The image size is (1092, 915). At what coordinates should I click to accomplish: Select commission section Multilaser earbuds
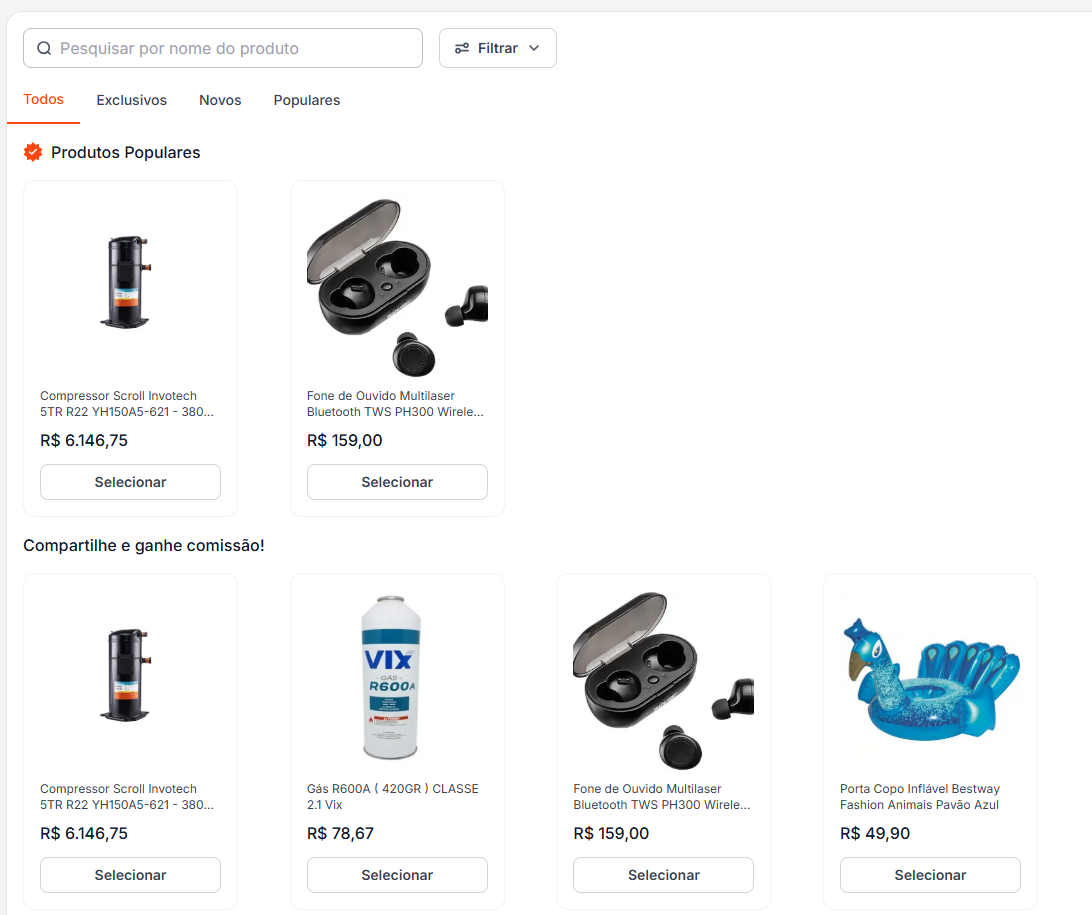(664, 875)
